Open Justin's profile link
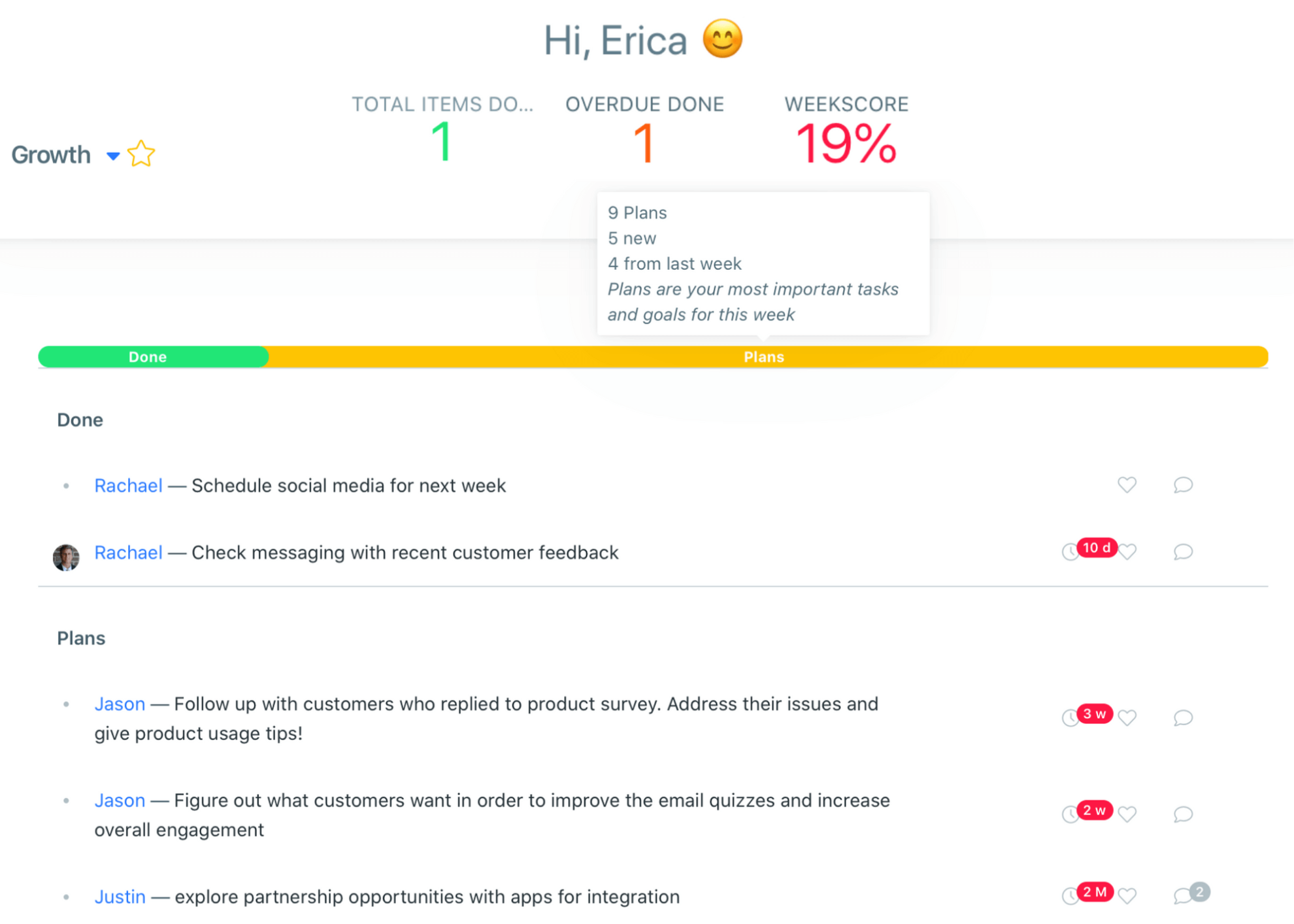 tap(120, 896)
